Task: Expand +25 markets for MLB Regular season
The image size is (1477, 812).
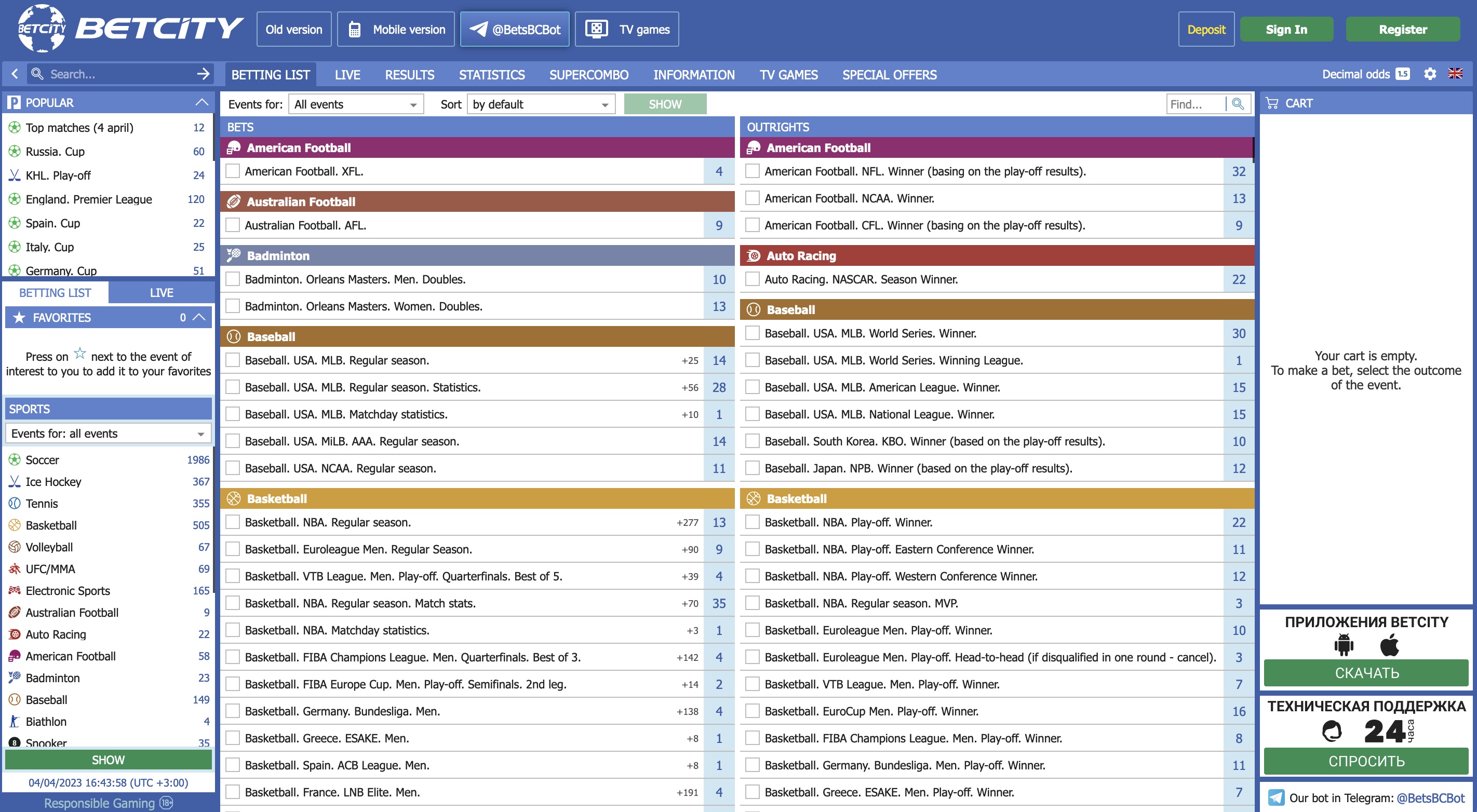Action: [x=690, y=360]
